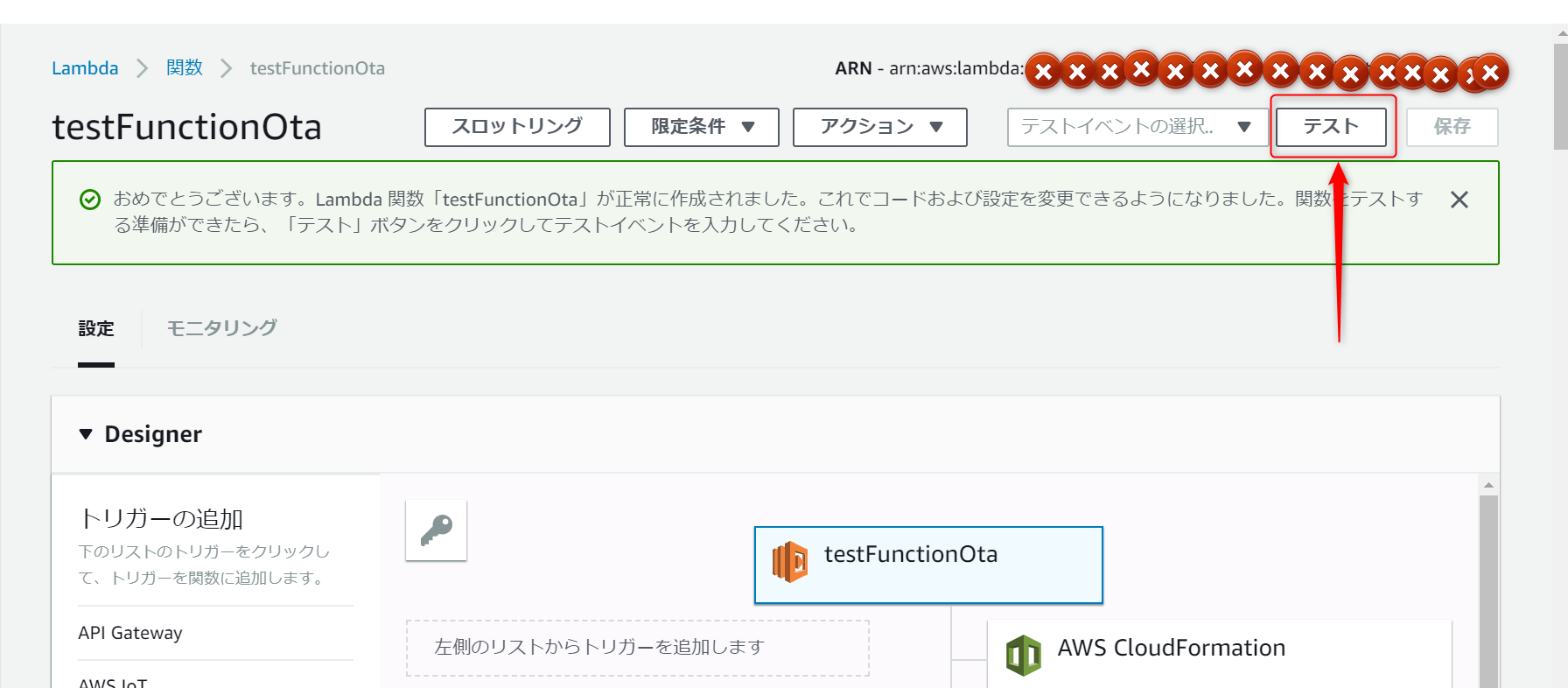Click the AWS CloudFormation green icon
The height and width of the screenshot is (688, 1568).
1024,656
